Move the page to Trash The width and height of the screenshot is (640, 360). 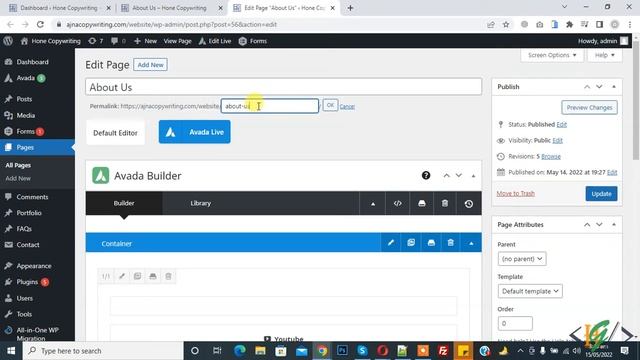pos(516,193)
